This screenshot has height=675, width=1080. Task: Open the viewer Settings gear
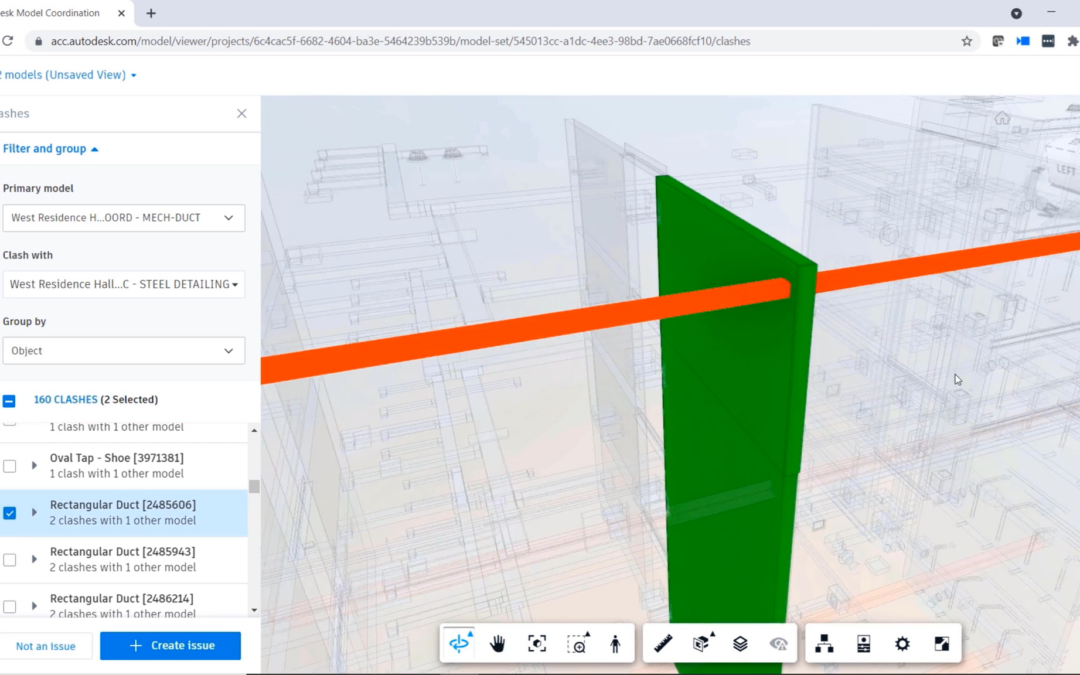click(900, 644)
